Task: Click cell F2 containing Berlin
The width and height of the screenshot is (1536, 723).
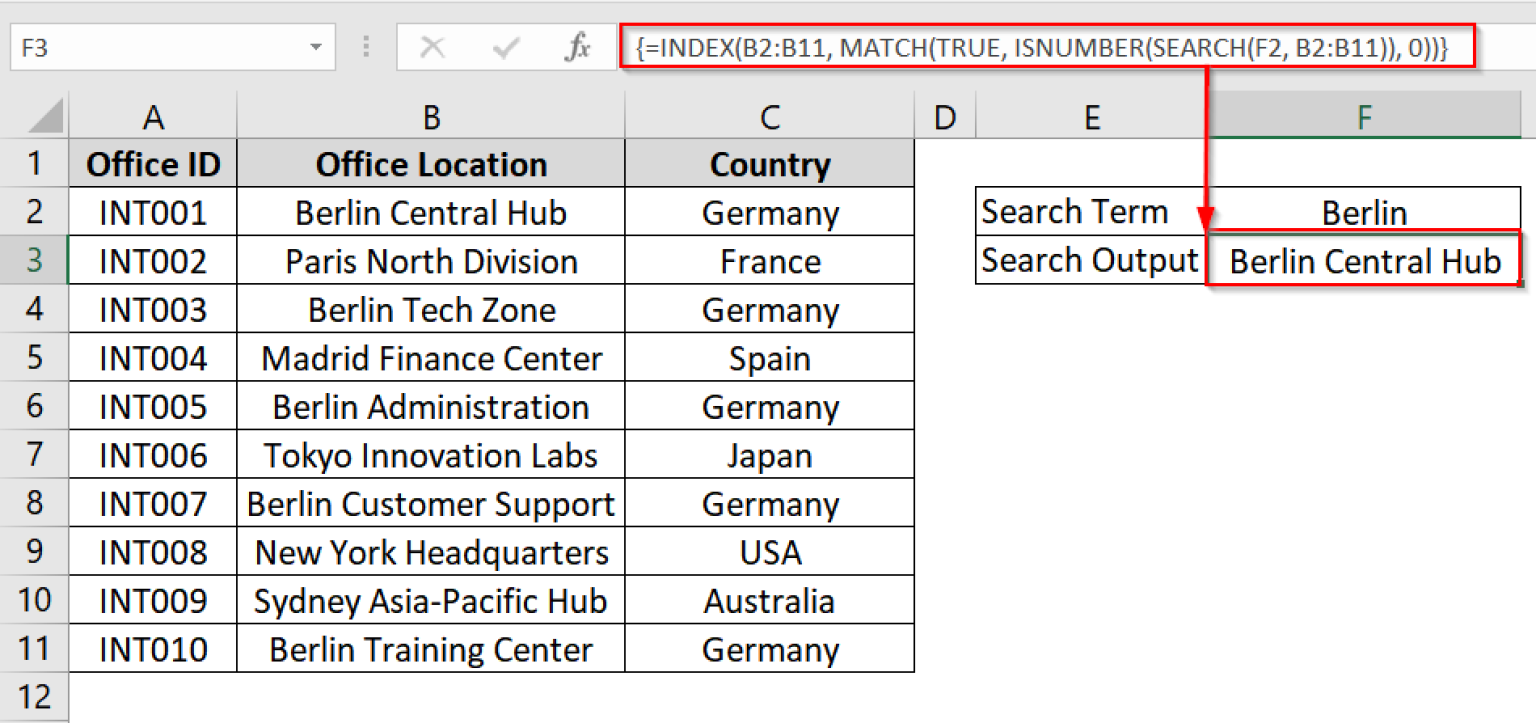Action: tap(1365, 211)
